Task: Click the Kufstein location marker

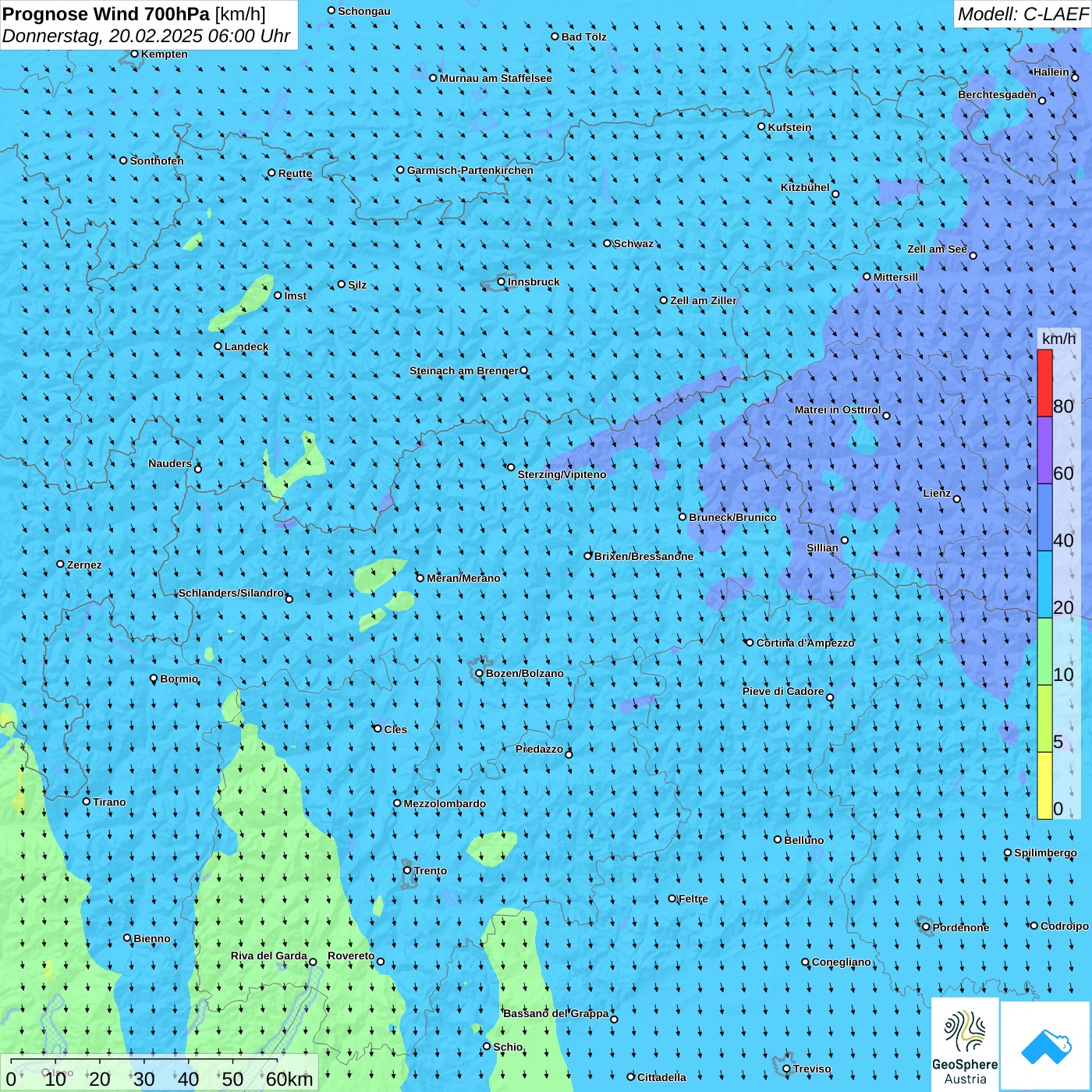Action: 762,126
